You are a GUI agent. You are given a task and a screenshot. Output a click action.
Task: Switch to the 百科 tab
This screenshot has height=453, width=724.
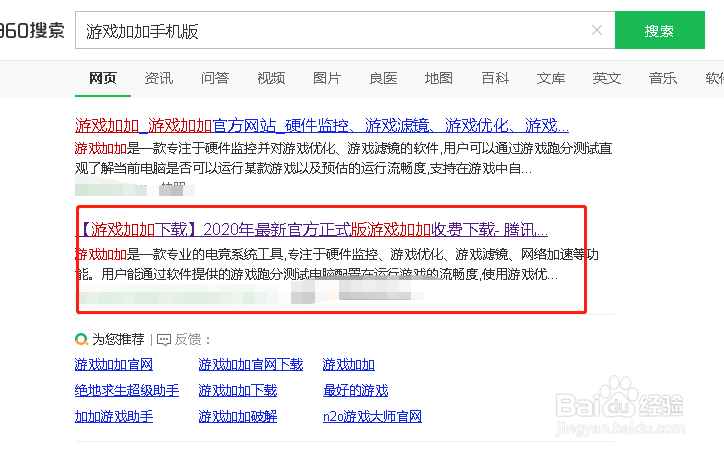[x=495, y=78]
